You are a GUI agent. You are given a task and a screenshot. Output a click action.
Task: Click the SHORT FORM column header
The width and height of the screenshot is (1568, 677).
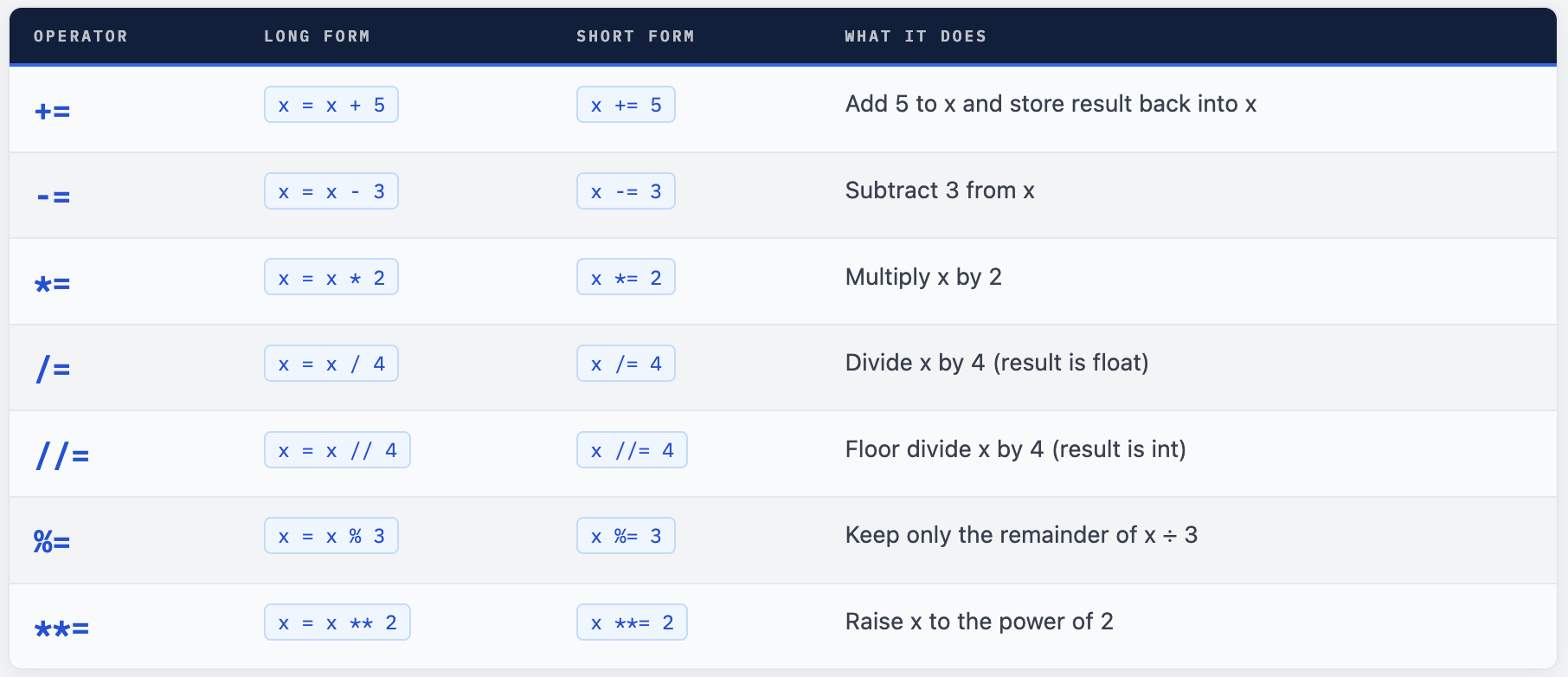pos(635,36)
